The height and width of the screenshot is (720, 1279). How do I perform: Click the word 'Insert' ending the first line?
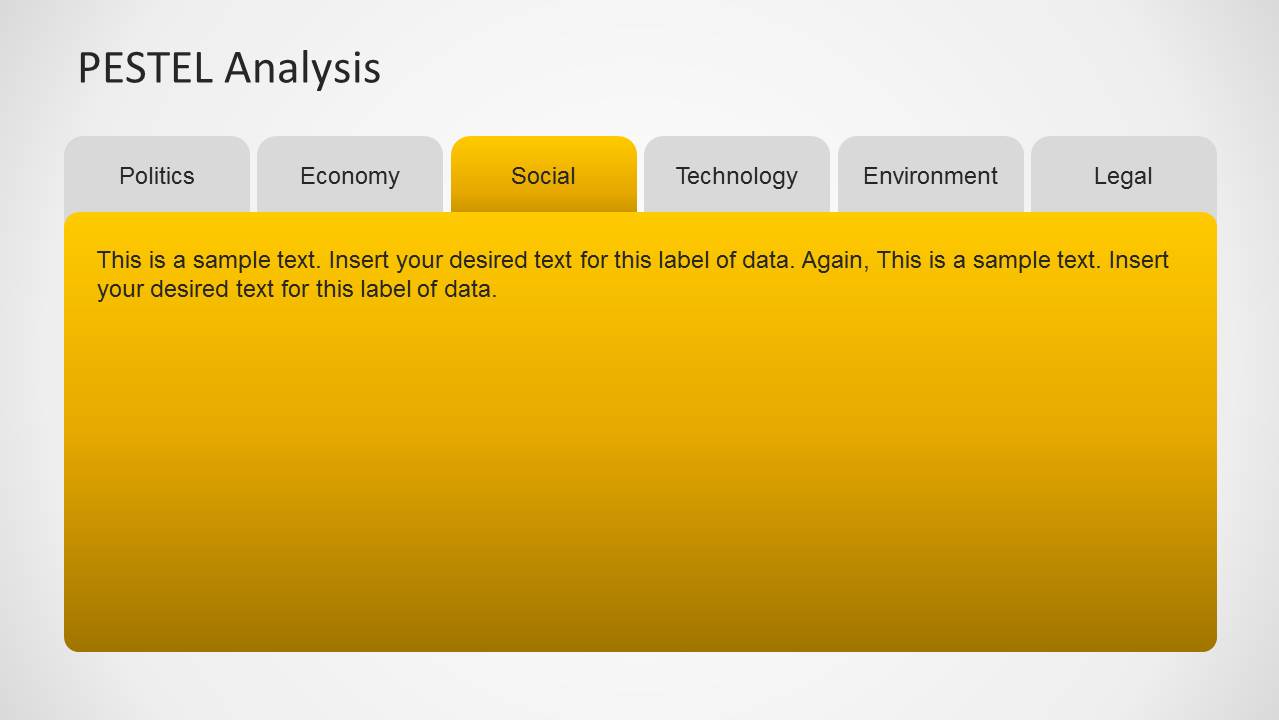tap(1139, 260)
